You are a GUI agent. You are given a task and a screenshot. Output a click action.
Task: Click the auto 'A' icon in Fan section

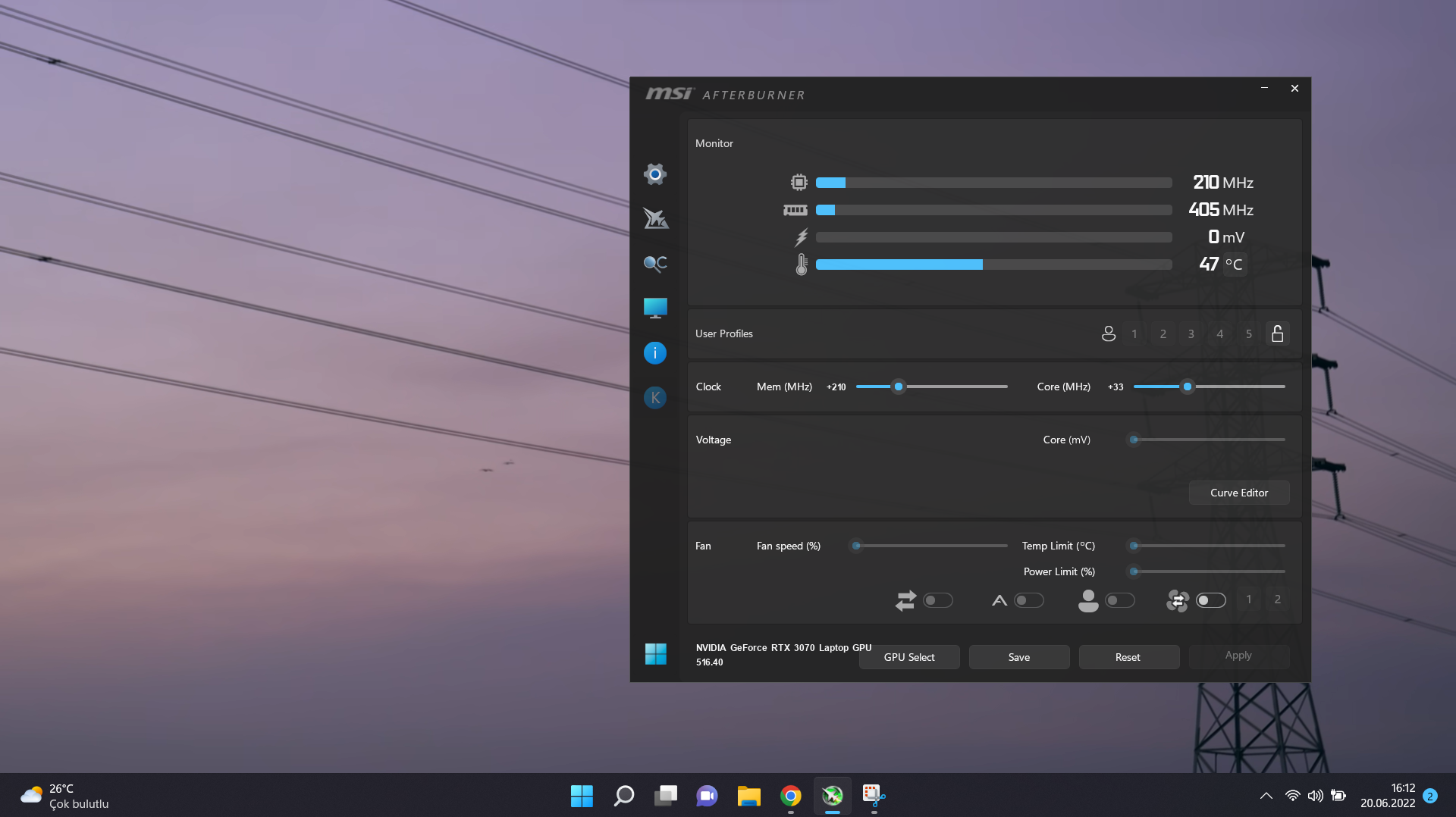(999, 600)
